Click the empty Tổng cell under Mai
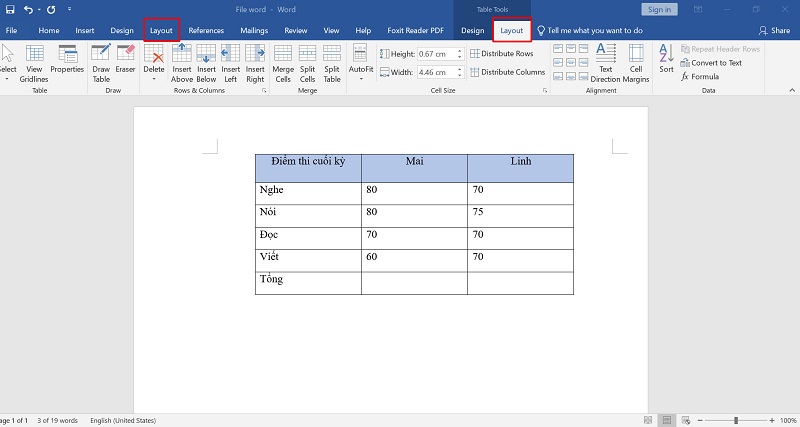Viewport: 800px width, 427px height. 414,283
